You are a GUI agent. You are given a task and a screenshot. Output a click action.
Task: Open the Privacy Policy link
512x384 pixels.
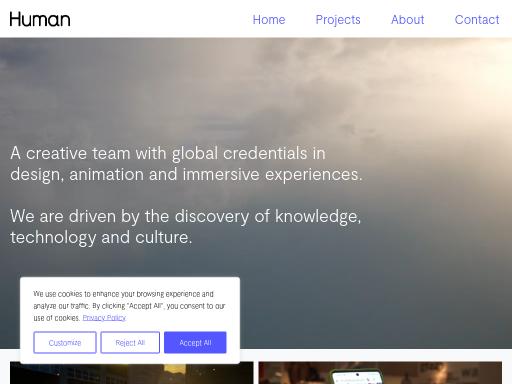click(104, 318)
